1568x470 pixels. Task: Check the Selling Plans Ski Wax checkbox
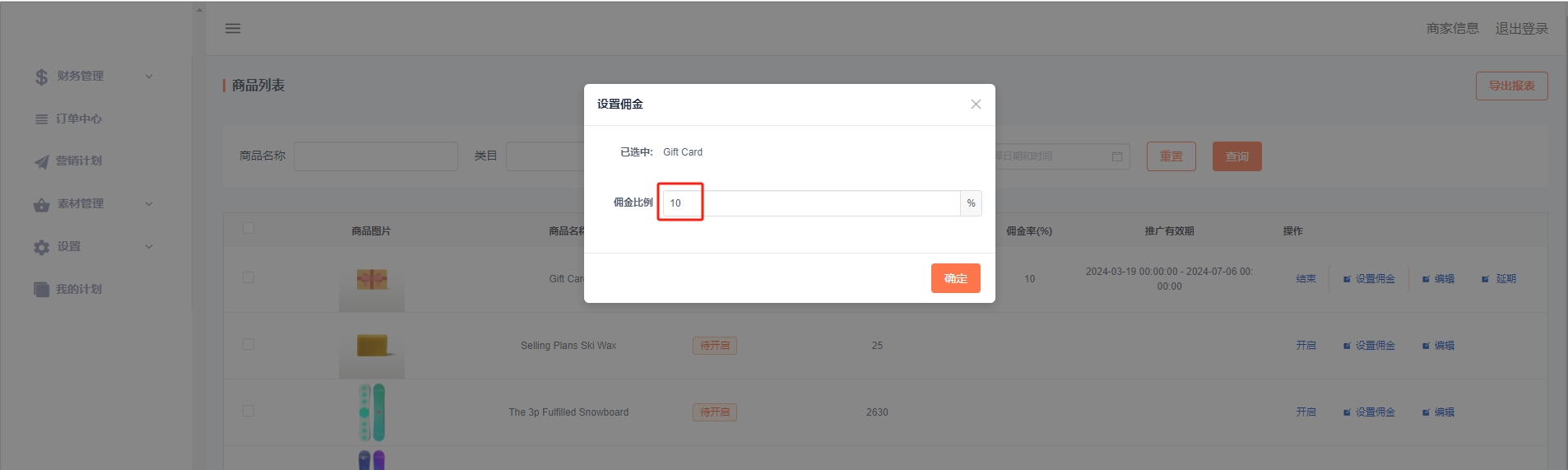[248, 344]
